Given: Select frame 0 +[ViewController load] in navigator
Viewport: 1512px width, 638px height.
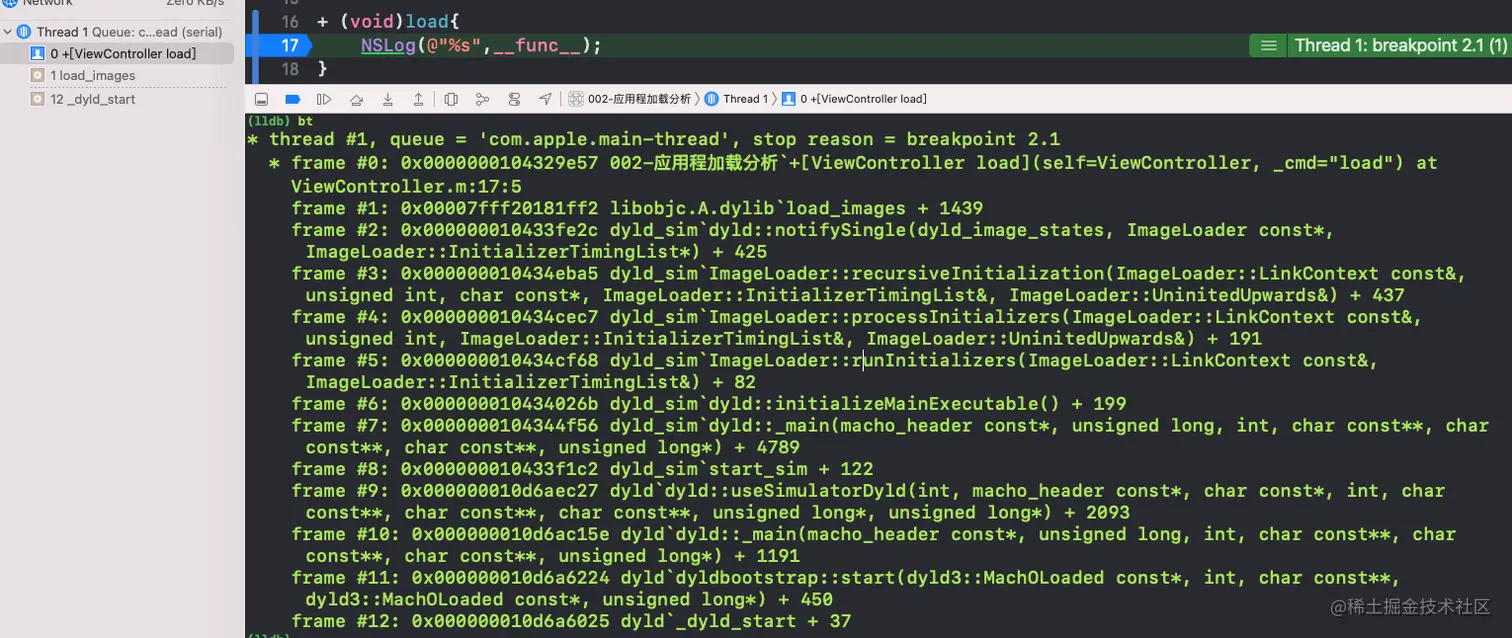Looking at the screenshot, I should pyautogui.click(x=117, y=54).
